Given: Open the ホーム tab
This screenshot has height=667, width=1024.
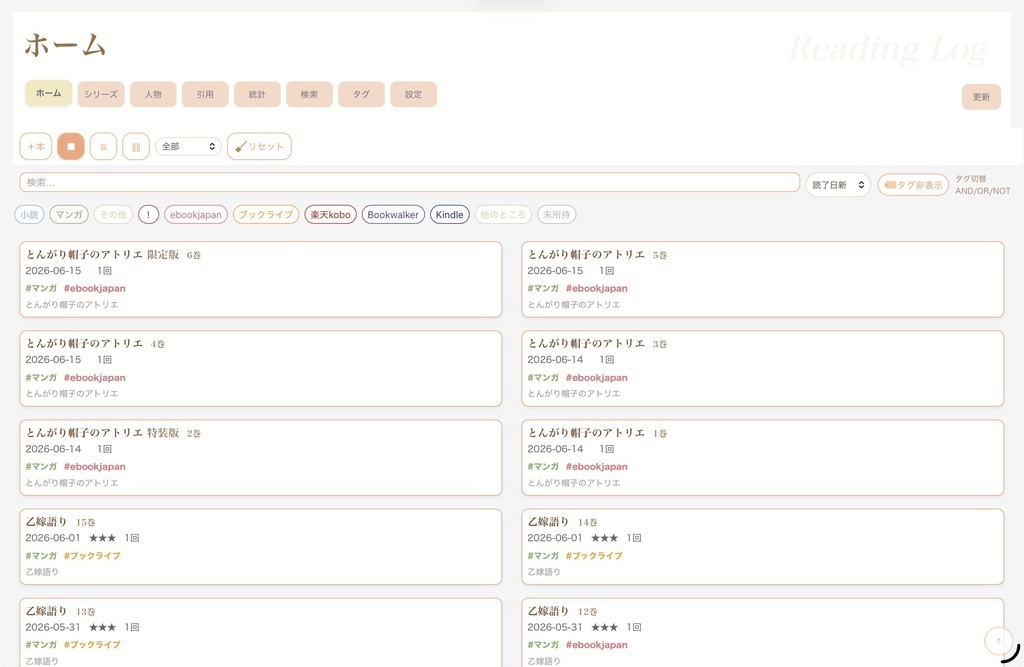Looking at the screenshot, I should [x=48, y=93].
